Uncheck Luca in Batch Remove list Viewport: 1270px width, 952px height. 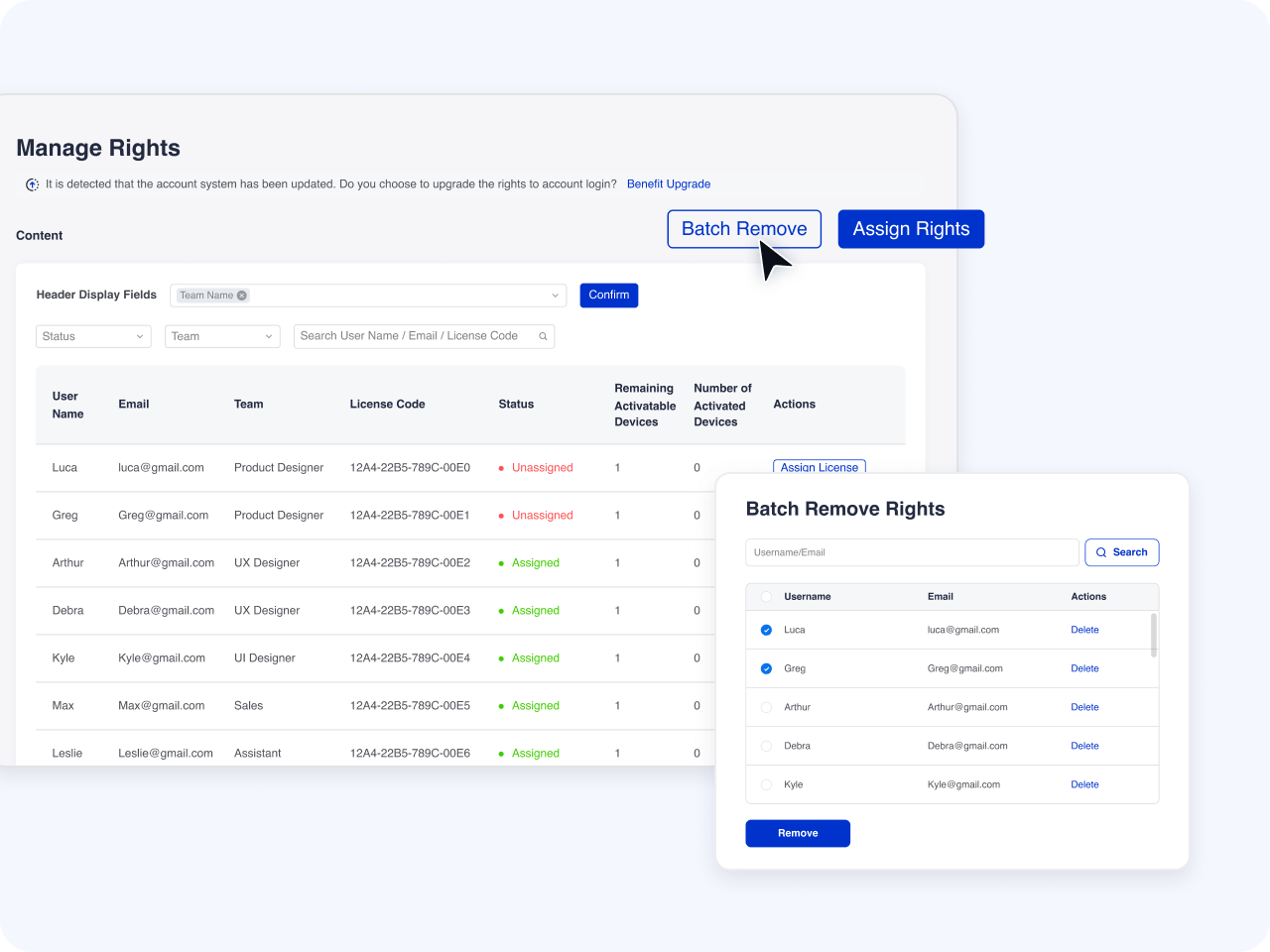pos(766,630)
